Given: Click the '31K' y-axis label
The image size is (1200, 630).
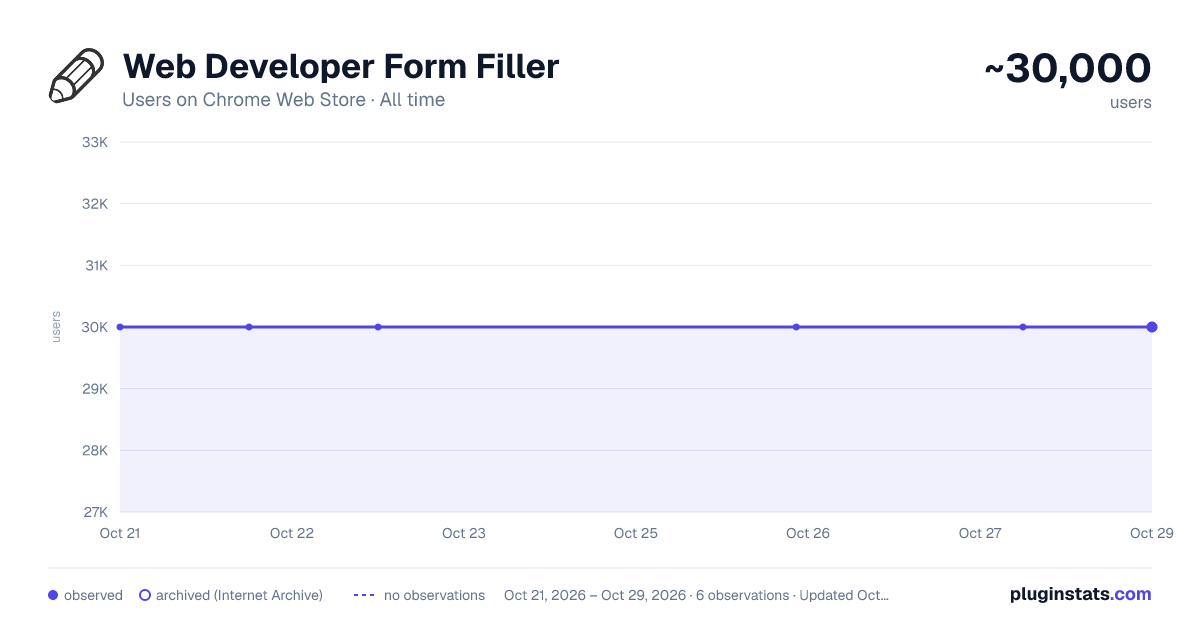Looking at the screenshot, I should pyautogui.click(x=95, y=265).
